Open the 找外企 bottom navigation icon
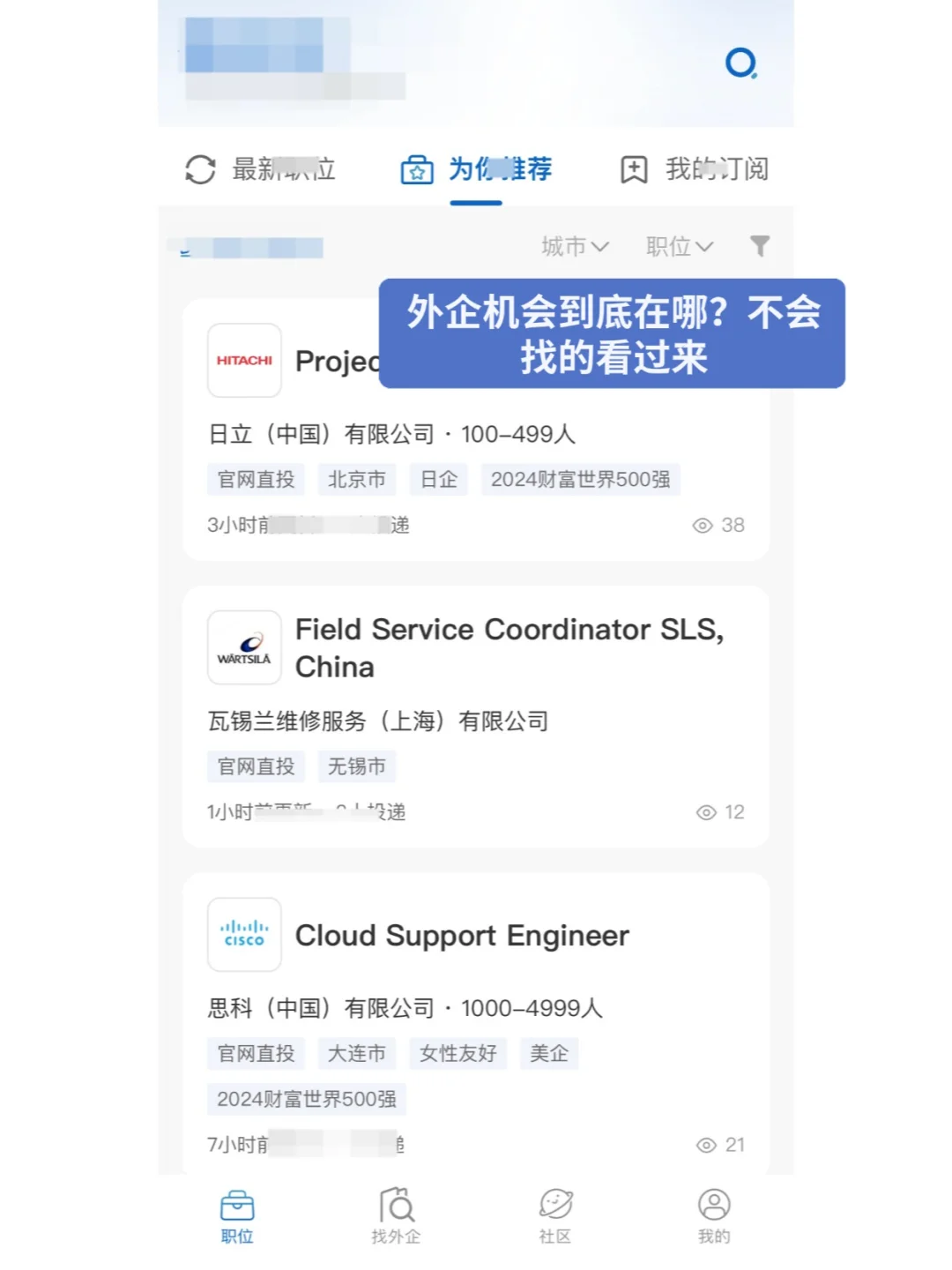952x1270 pixels. click(x=396, y=1205)
